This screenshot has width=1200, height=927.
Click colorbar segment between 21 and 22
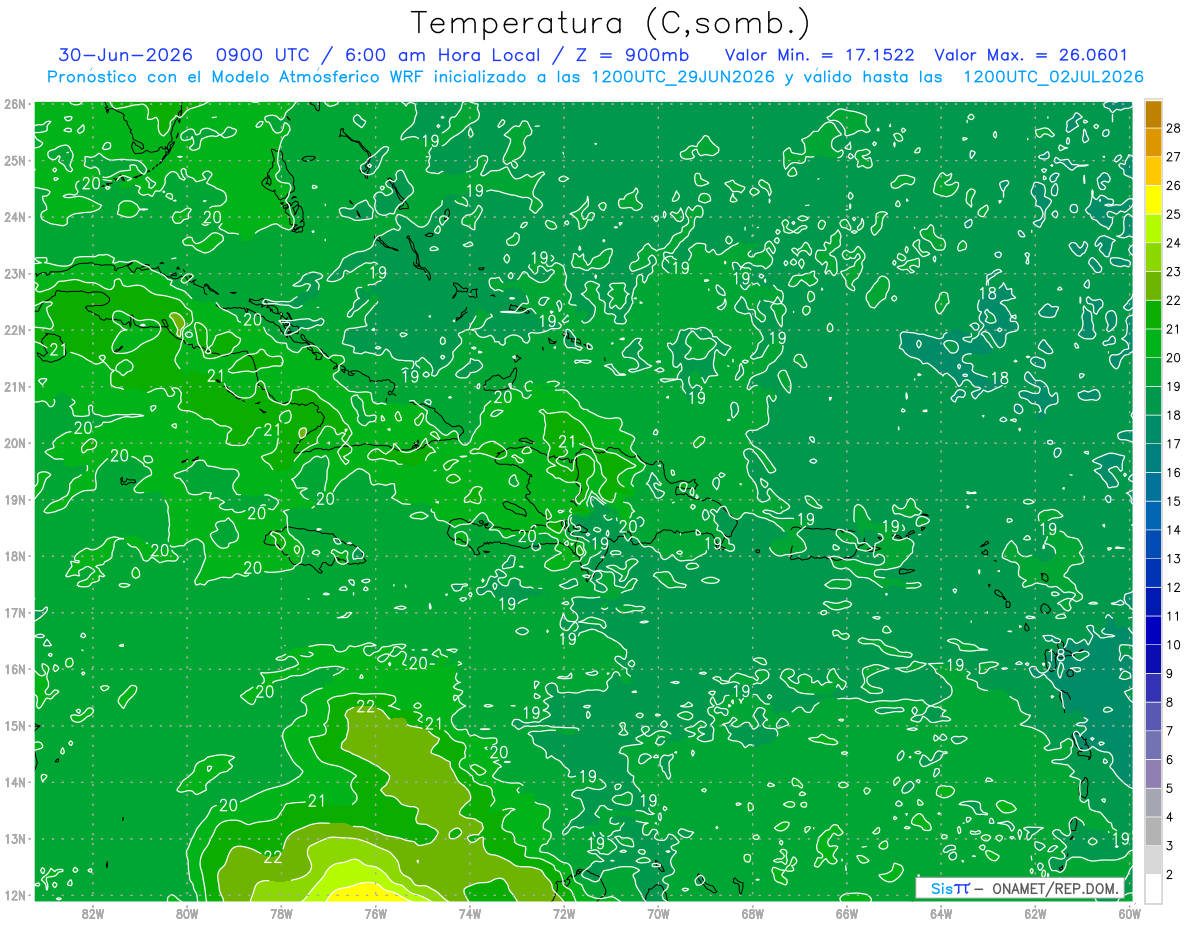[x=1153, y=315]
